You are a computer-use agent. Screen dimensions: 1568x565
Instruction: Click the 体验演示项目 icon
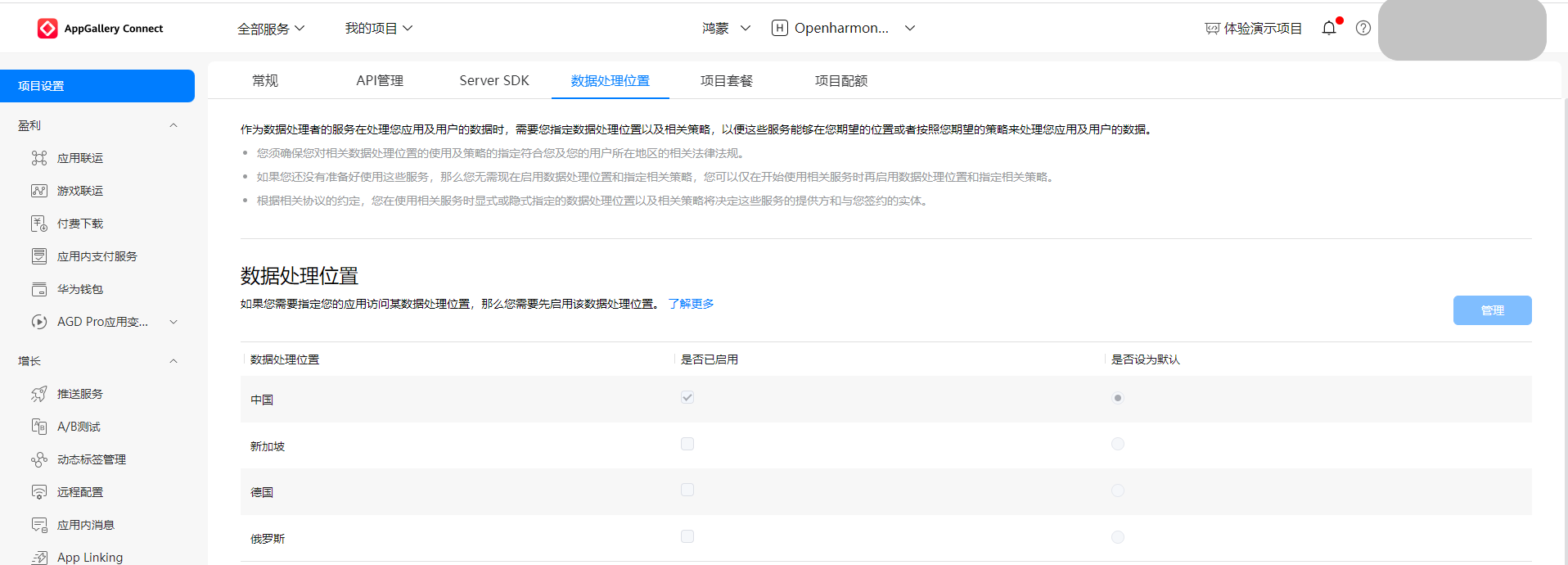(x=1213, y=29)
